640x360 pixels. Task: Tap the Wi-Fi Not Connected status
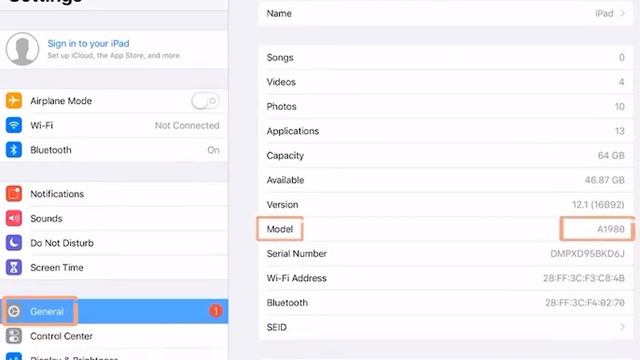tap(187, 125)
